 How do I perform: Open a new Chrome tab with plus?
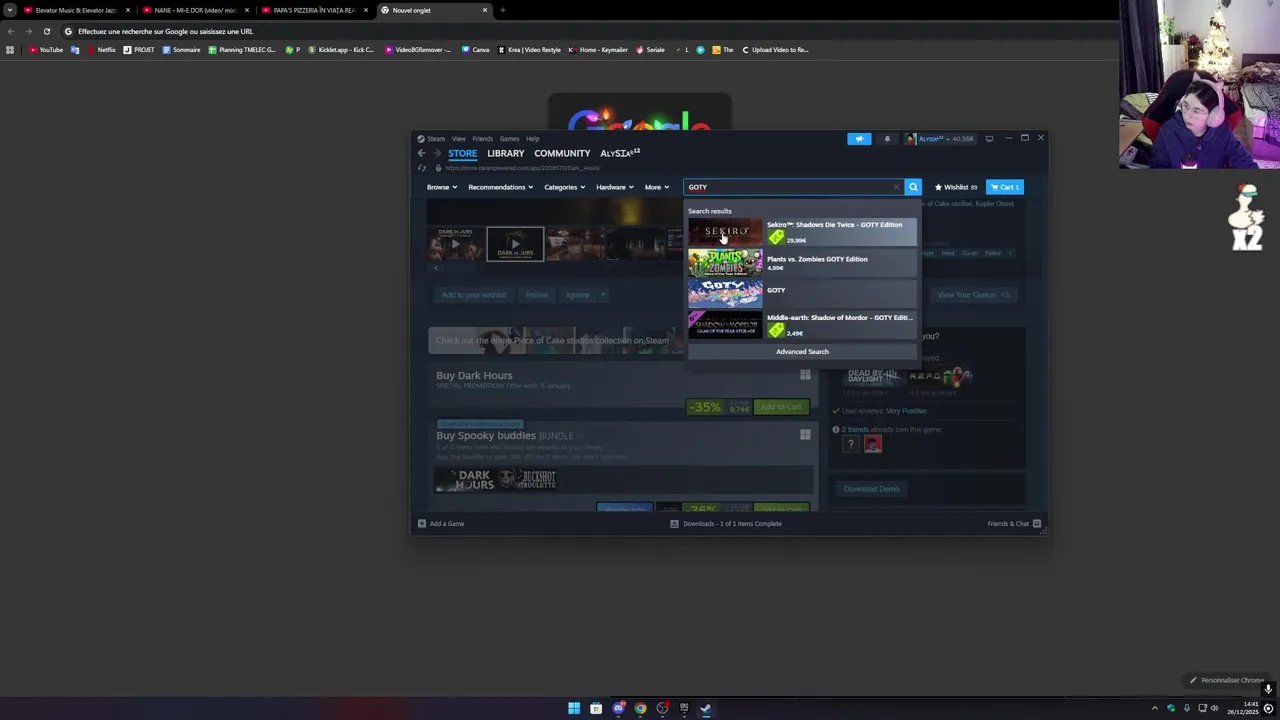[502, 10]
